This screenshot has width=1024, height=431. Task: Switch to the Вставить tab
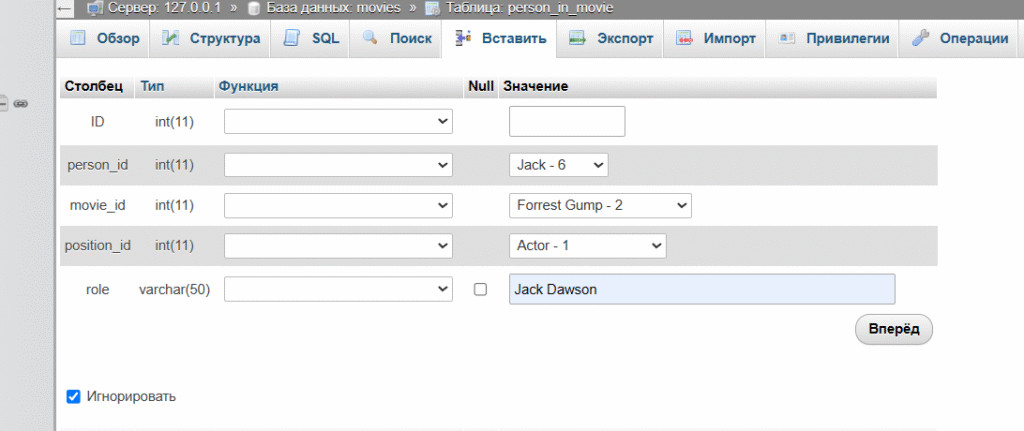click(499, 39)
